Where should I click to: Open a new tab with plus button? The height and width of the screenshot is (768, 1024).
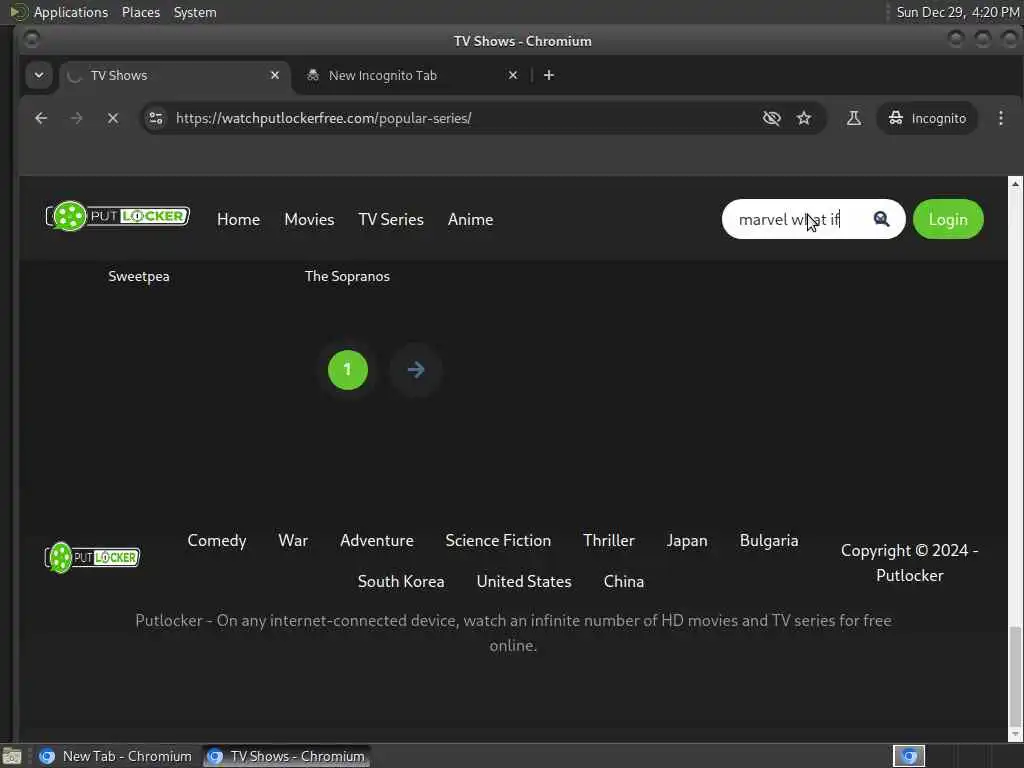click(x=549, y=75)
